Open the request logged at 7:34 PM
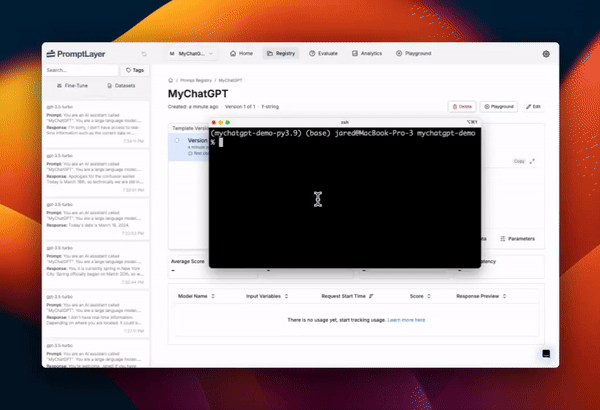 tap(95, 124)
